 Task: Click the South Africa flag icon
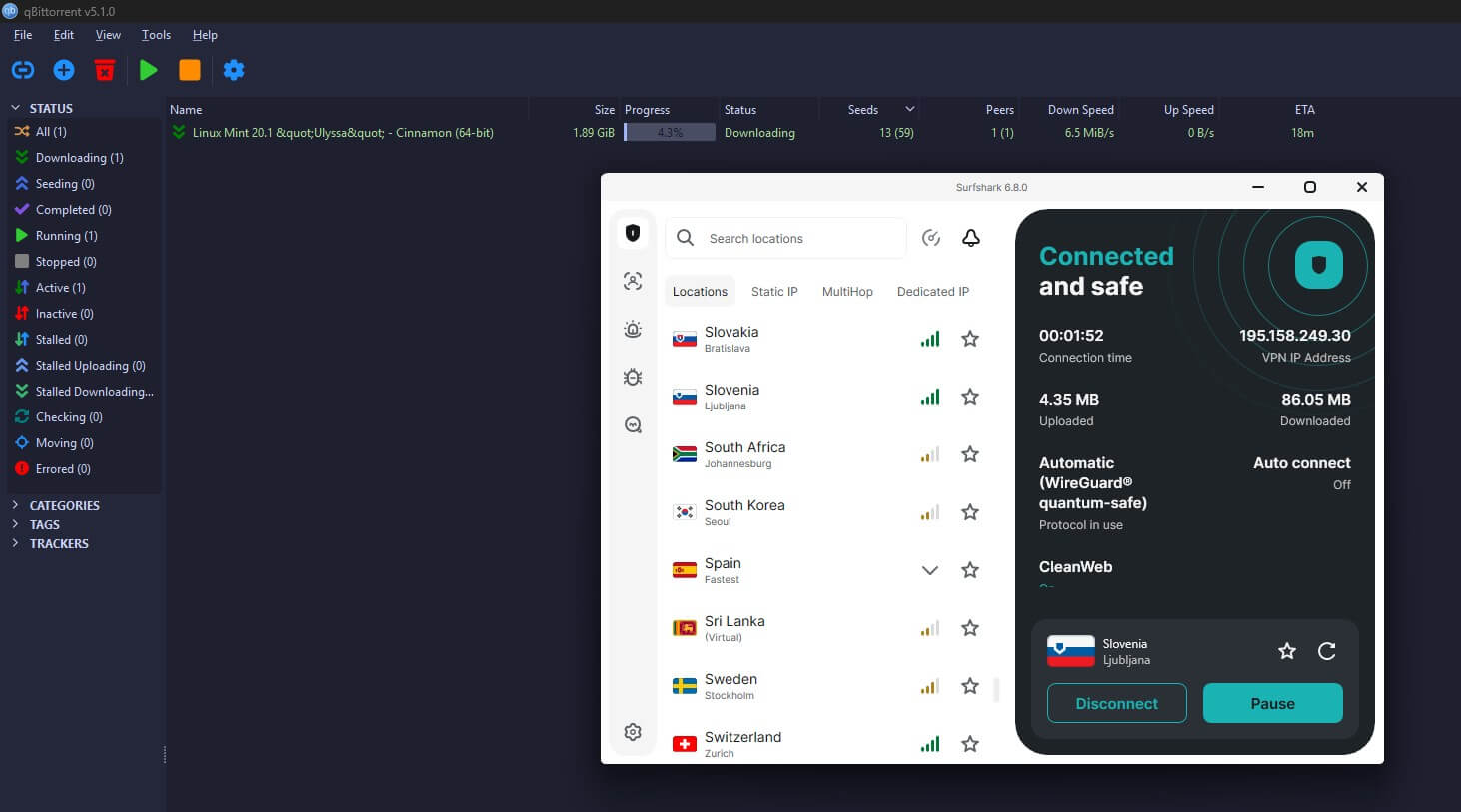[685, 454]
